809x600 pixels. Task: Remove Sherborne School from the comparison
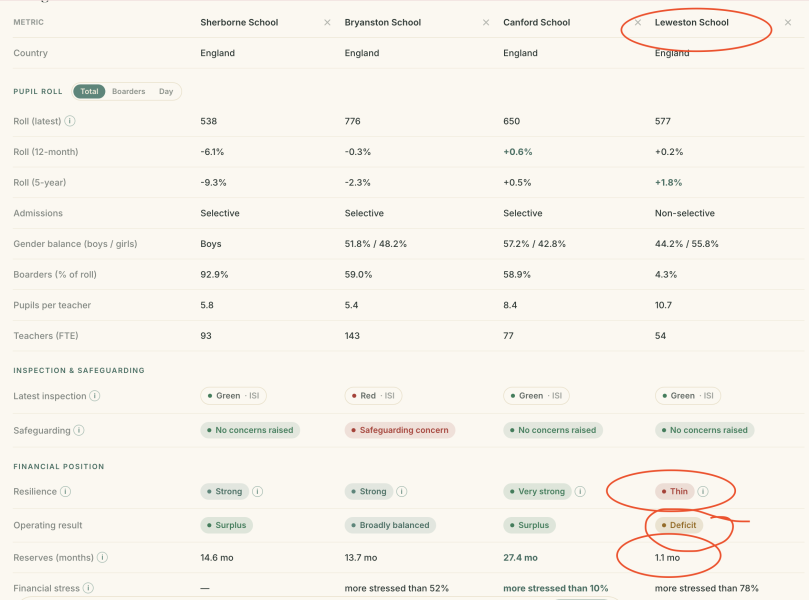pos(327,22)
